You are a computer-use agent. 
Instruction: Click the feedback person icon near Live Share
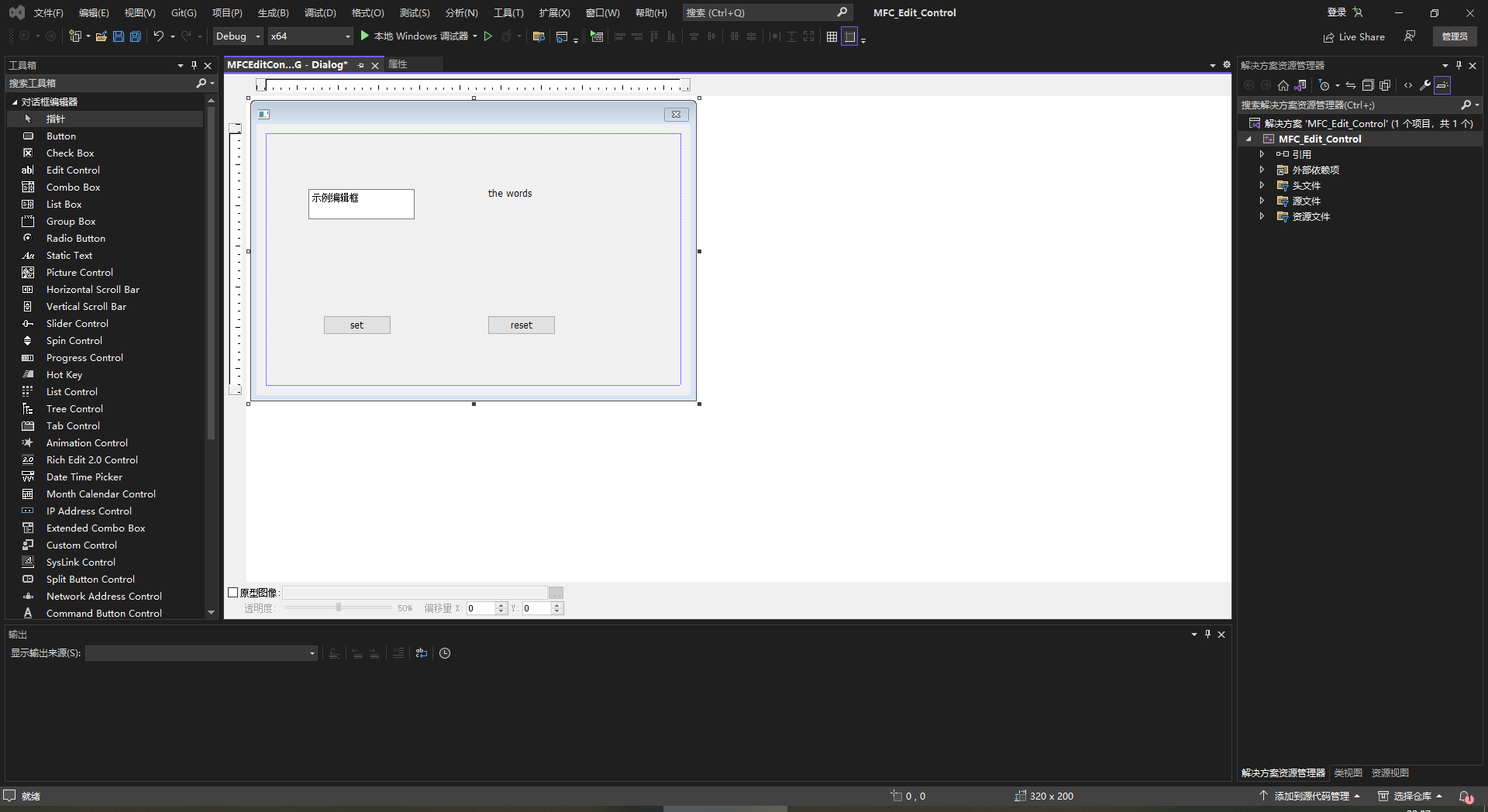1410,36
